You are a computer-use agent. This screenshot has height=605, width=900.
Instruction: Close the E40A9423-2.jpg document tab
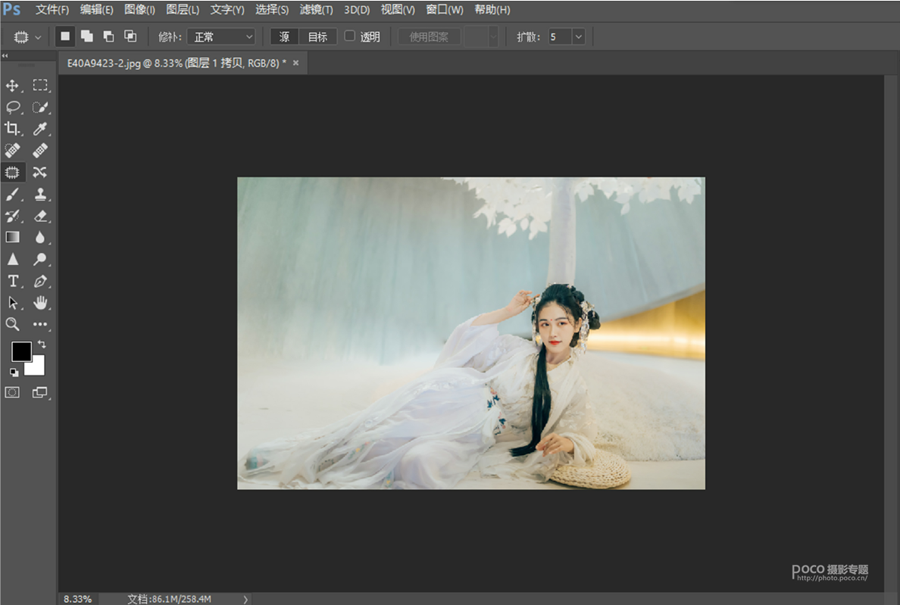[x=295, y=62]
